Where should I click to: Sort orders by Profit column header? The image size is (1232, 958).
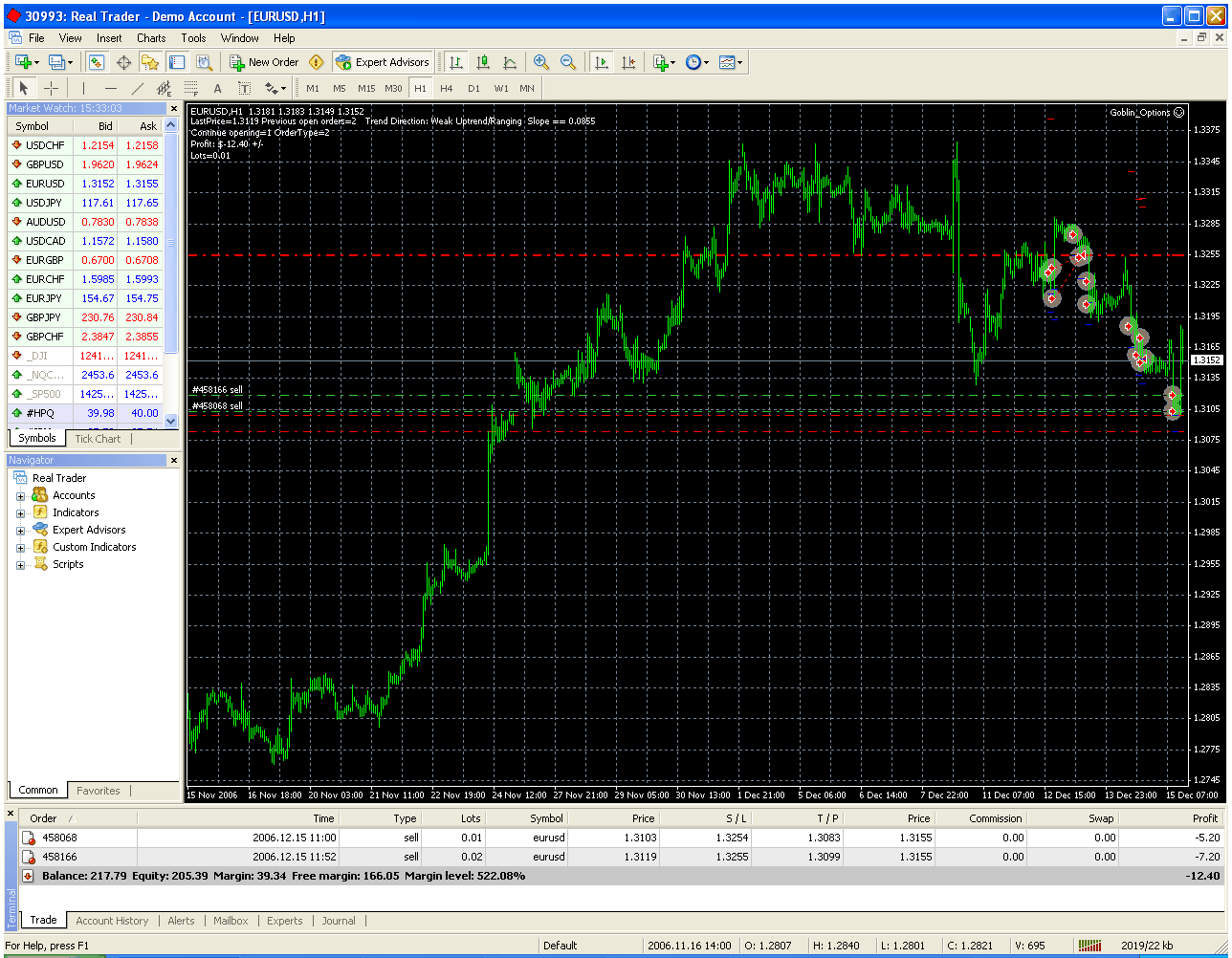click(1173, 818)
